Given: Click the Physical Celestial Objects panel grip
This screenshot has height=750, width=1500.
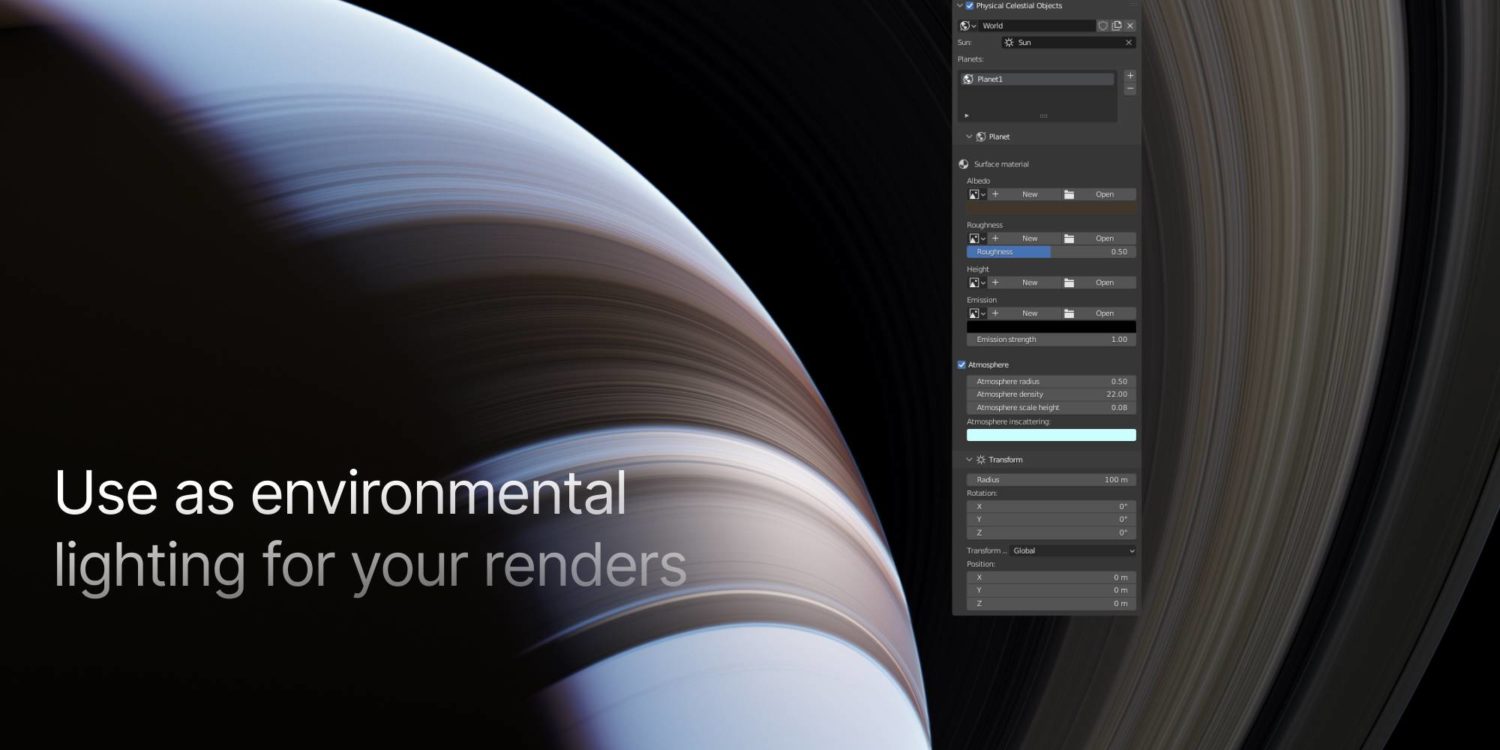Looking at the screenshot, I should [1133, 6].
